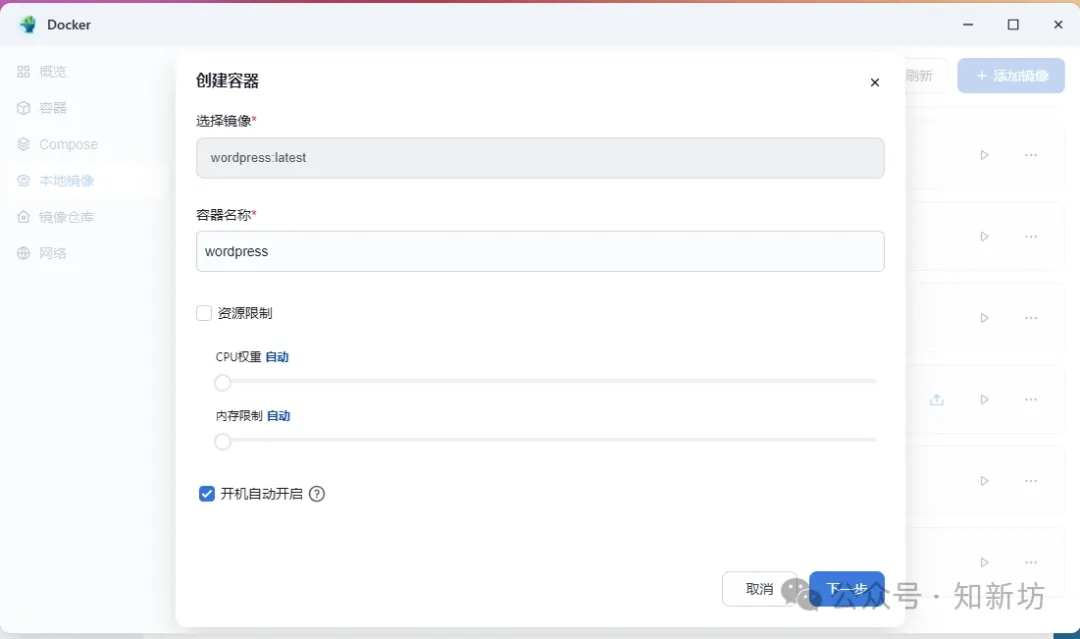Click the 下一步 next button

(x=847, y=589)
